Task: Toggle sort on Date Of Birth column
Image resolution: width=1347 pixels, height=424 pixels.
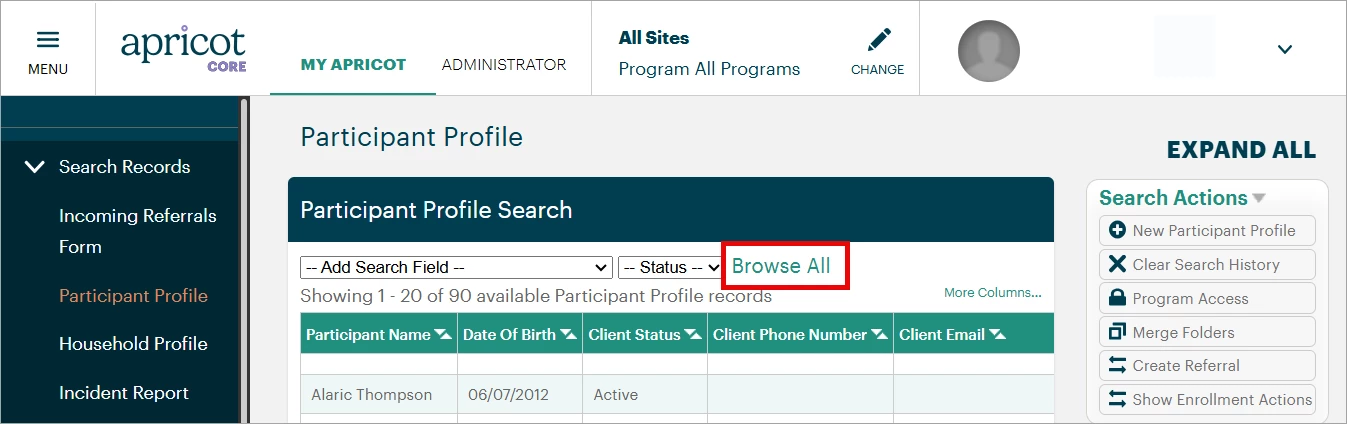Action: (x=568, y=335)
